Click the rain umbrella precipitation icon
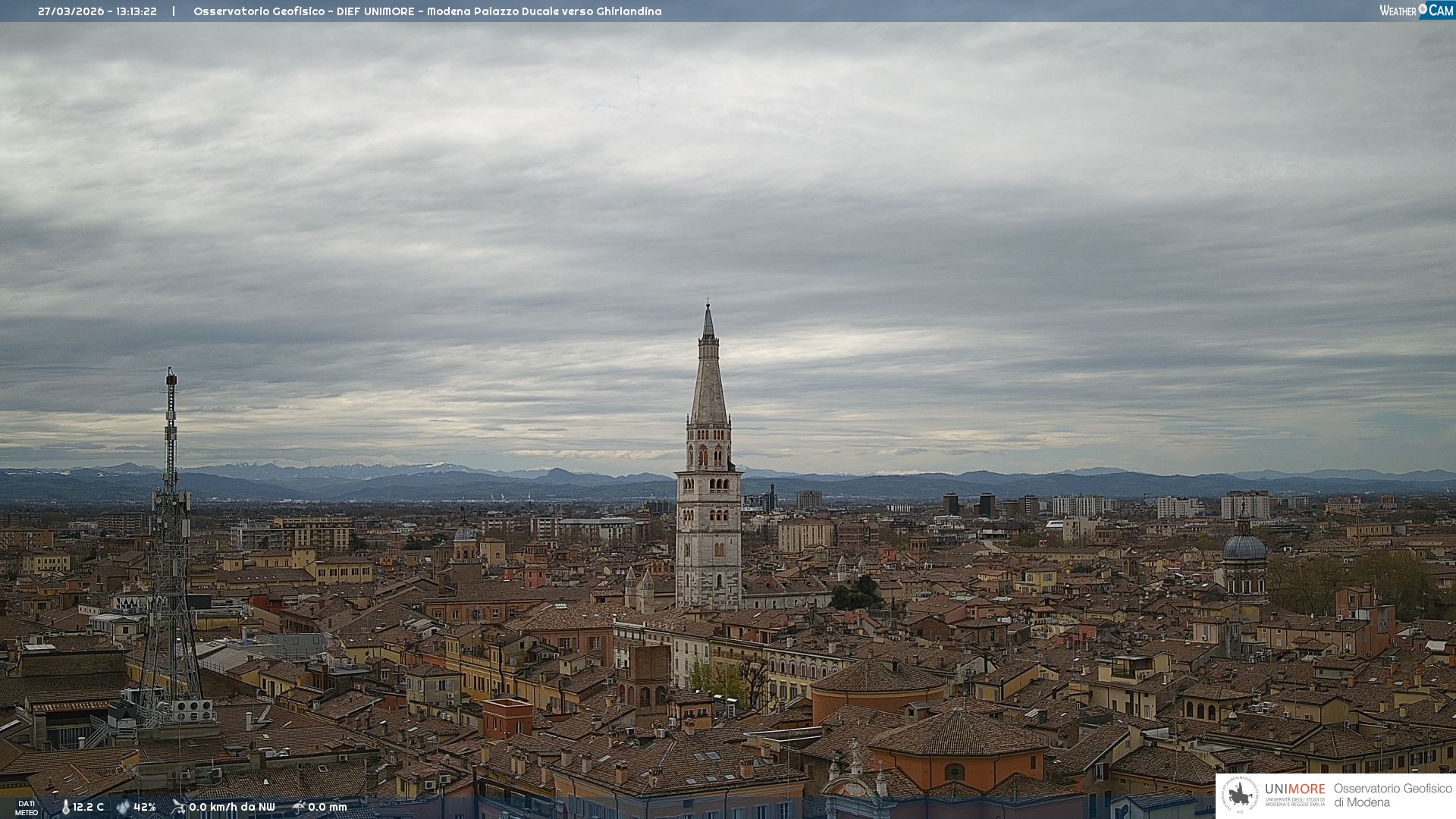Viewport: 1456px width, 819px height. 298,807
